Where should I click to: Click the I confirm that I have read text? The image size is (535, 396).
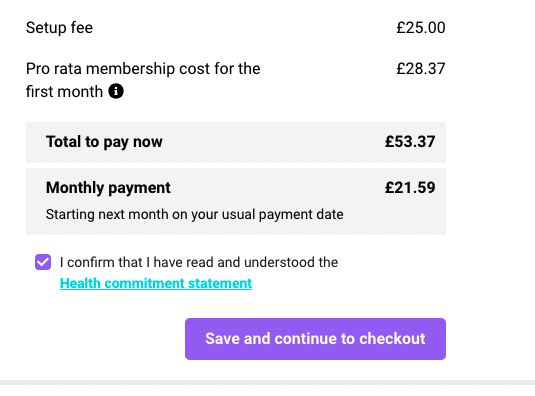(x=199, y=262)
